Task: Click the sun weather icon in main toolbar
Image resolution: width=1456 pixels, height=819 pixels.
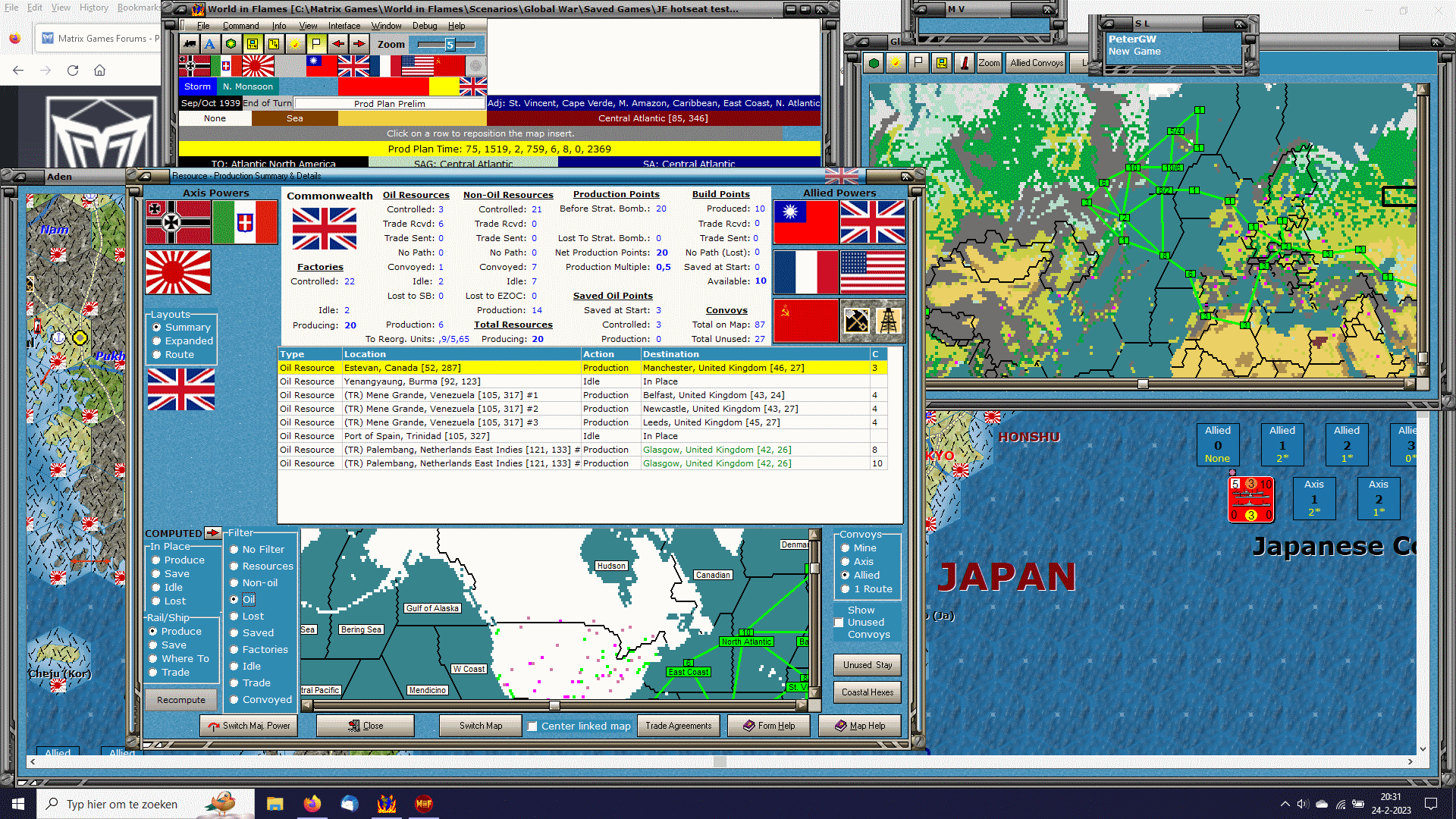Action: [x=295, y=44]
